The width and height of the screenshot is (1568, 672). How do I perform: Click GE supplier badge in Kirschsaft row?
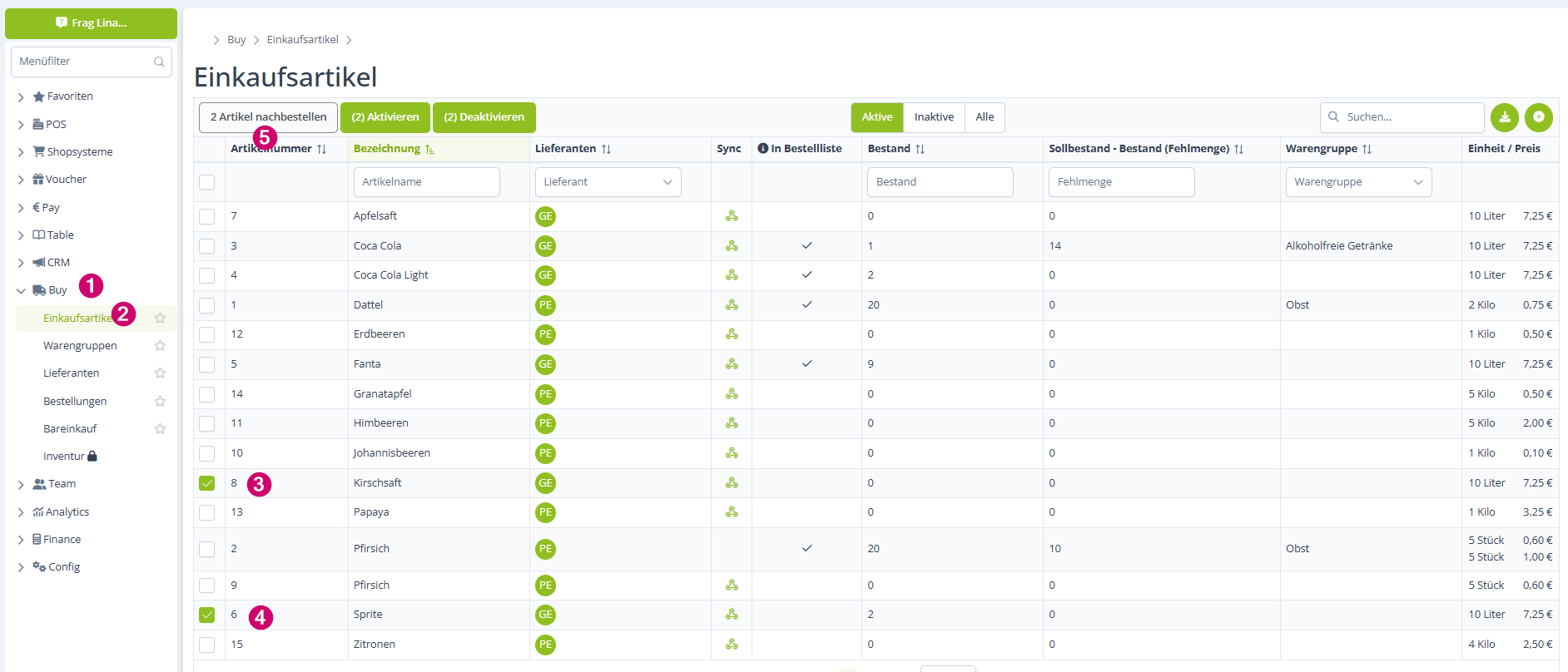545,483
